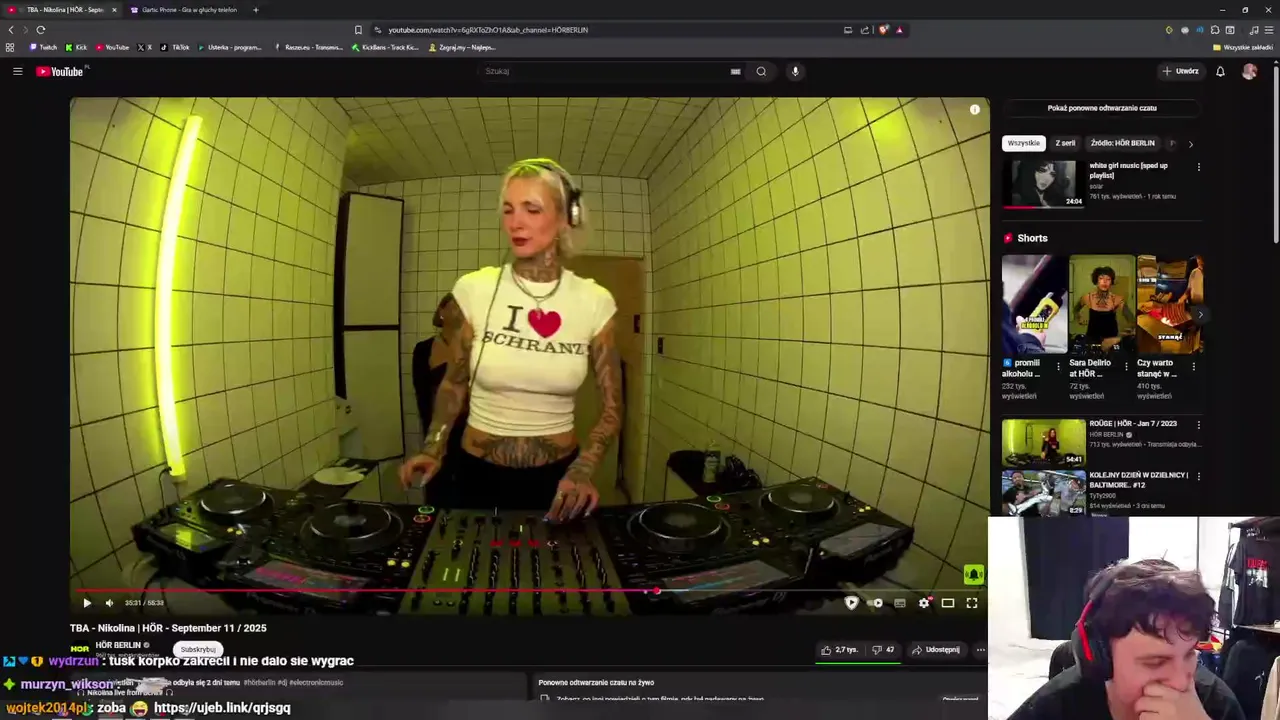This screenshot has width=1280, height=720.
Task: Start voice search with the microphone icon
Action: [795, 71]
